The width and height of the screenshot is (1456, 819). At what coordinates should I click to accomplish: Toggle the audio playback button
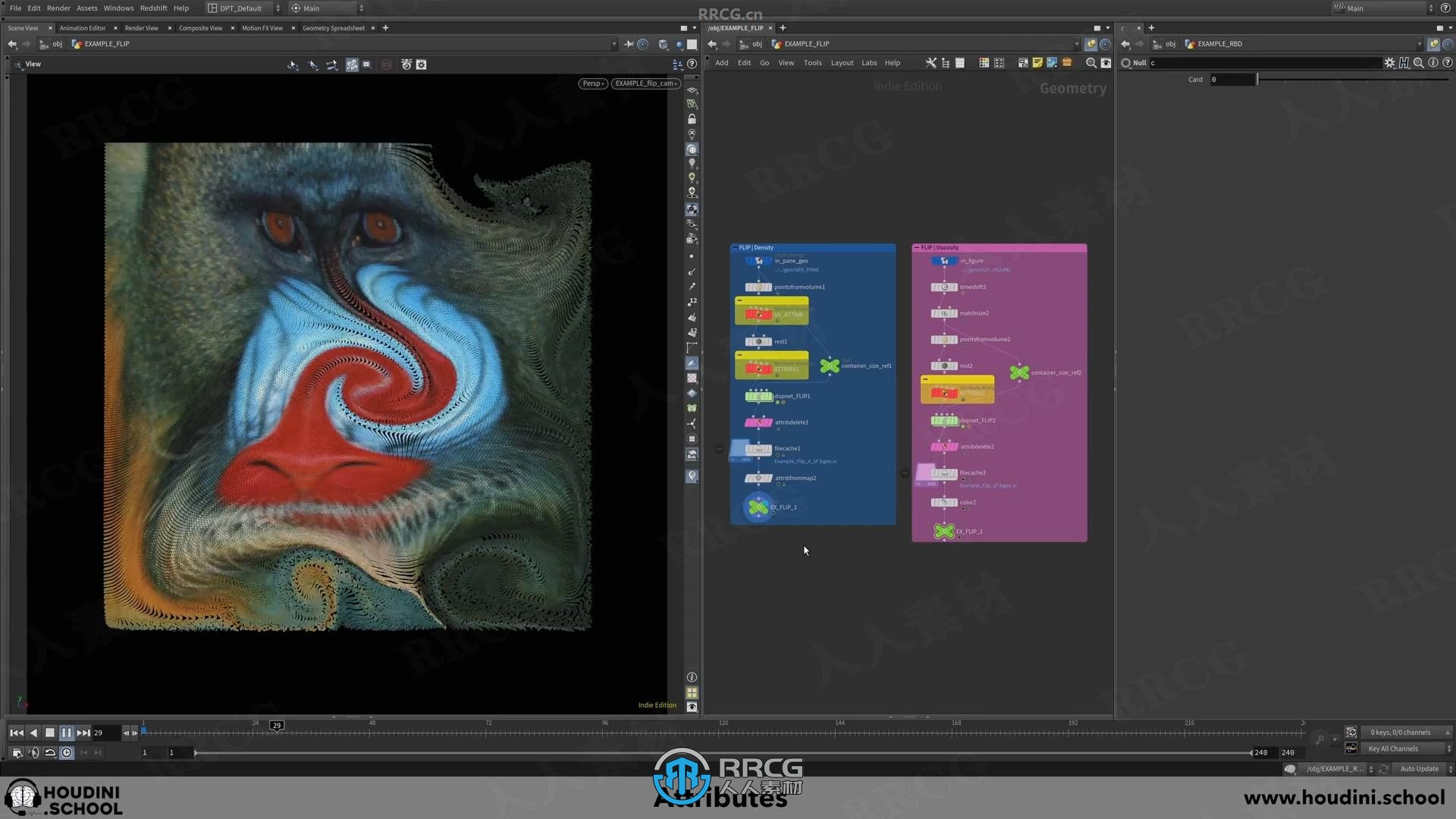click(33, 752)
